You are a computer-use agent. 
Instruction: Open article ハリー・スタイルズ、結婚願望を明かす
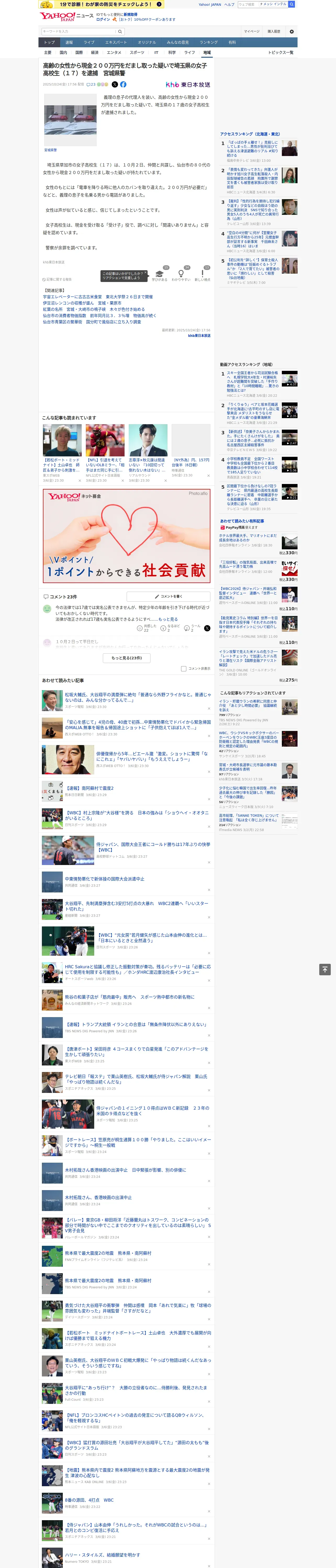click(102, 1555)
